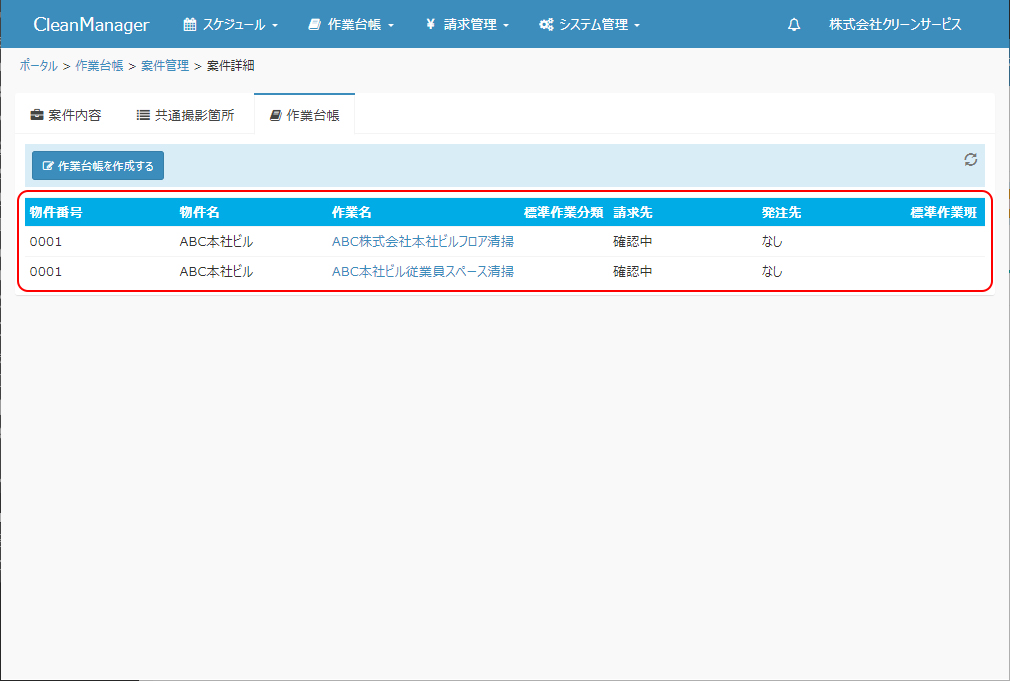Expand the 作業台帳 navigation menu
1010x681 pixels.
tap(351, 25)
